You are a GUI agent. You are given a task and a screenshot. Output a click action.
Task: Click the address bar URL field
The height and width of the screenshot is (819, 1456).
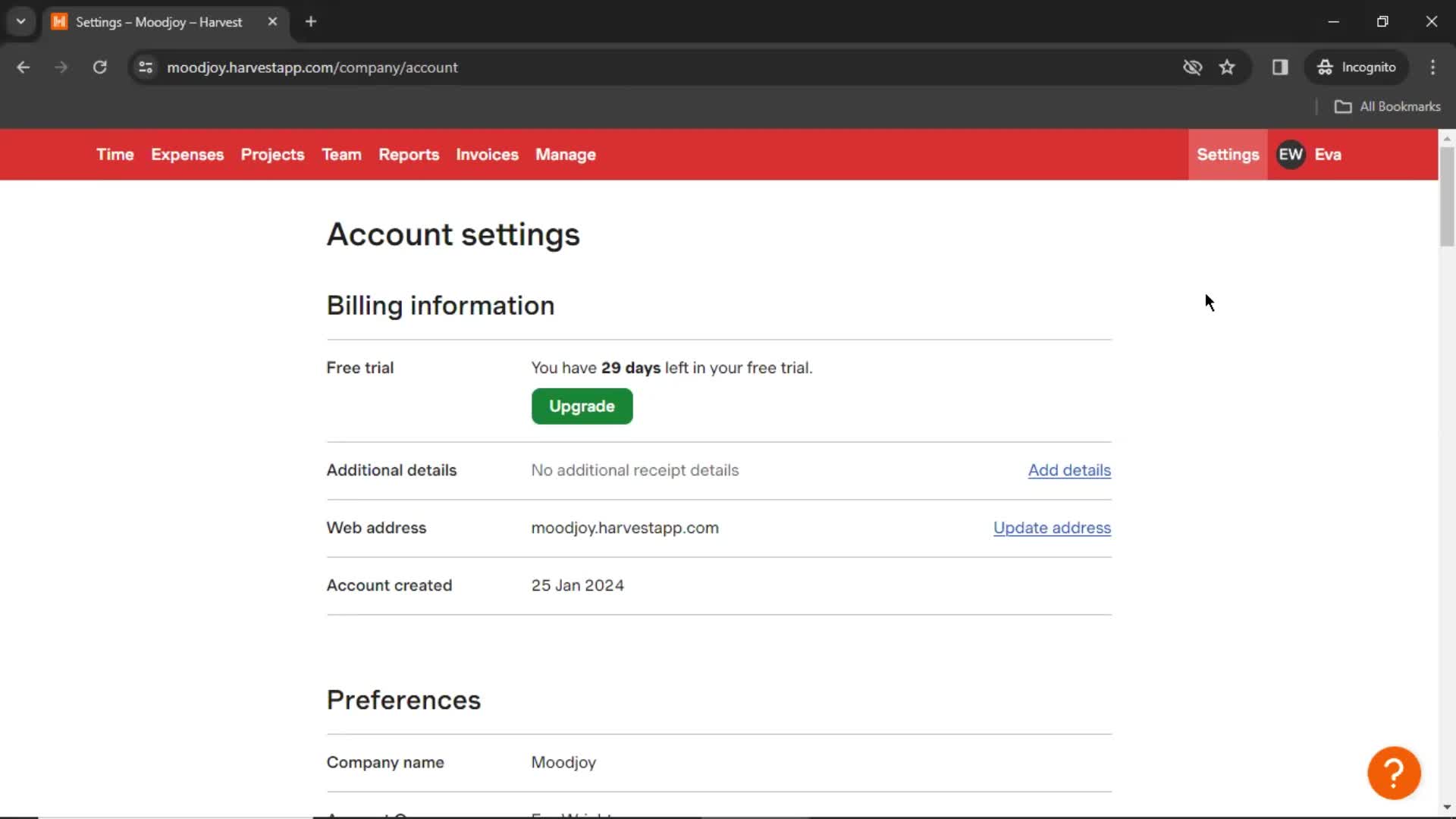[x=667, y=67]
